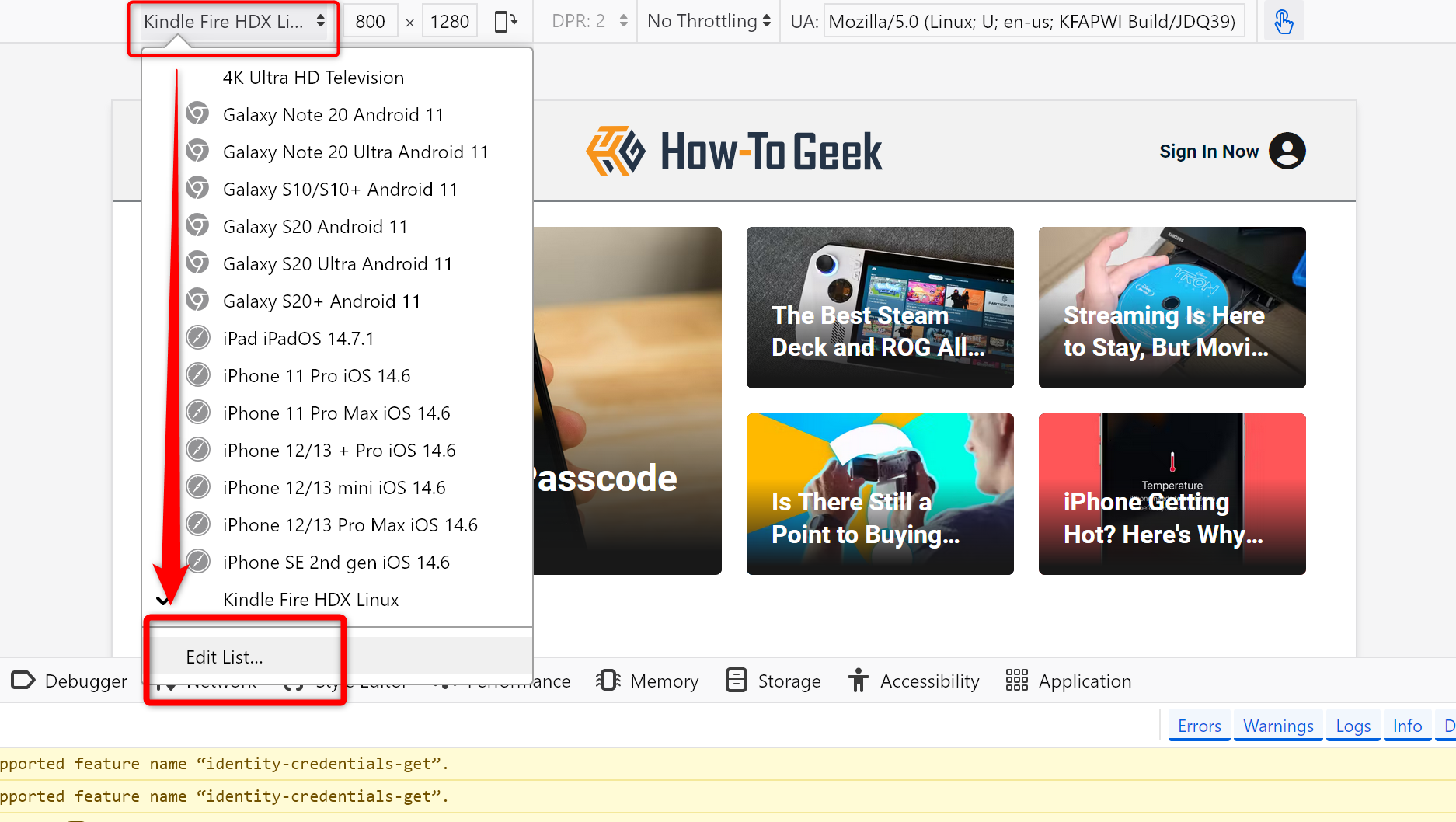Open Is There Still a Point to Buying article
This screenshot has height=822, width=1456.
click(880, 494)
